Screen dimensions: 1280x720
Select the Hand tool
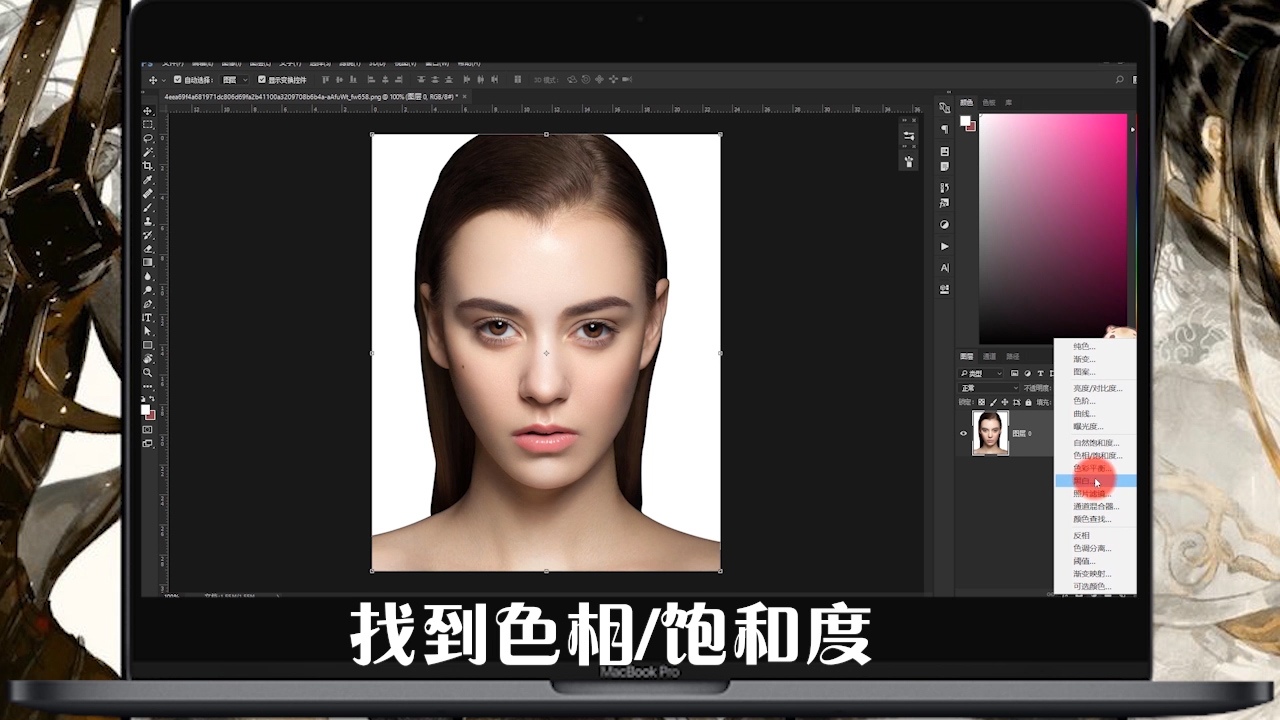pyautogui.click(x=148, y=358)
